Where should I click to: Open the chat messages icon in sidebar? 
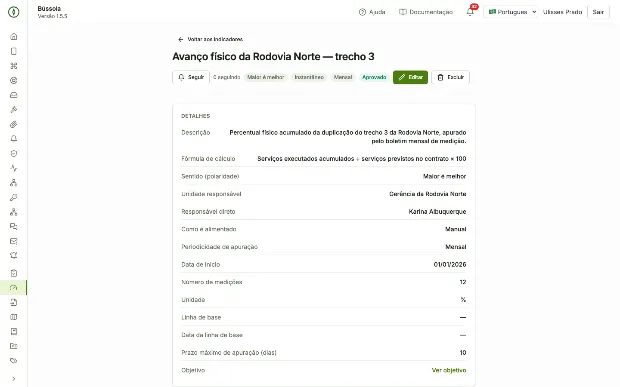click(x=13, y=227)
